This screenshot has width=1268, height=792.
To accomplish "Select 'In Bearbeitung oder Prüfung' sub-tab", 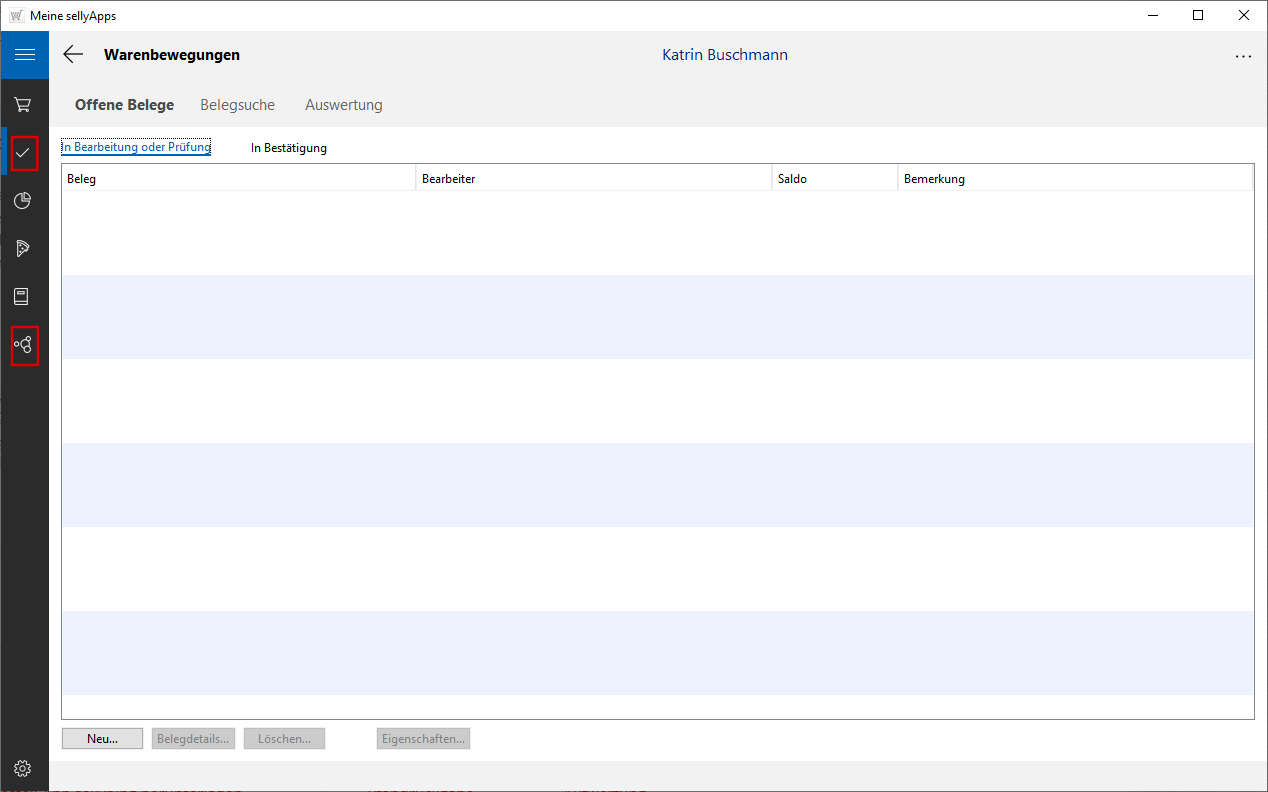I will (x=136, y=148).
